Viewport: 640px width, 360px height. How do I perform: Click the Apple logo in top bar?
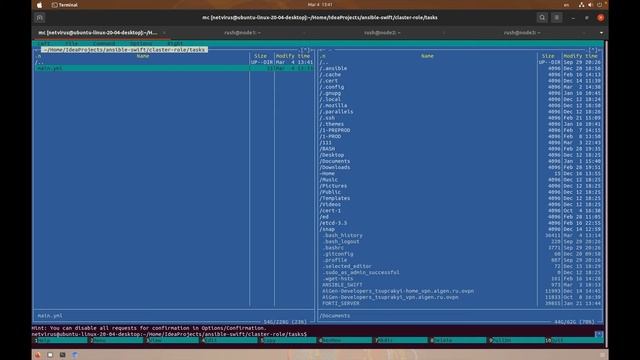click(39, 5)
